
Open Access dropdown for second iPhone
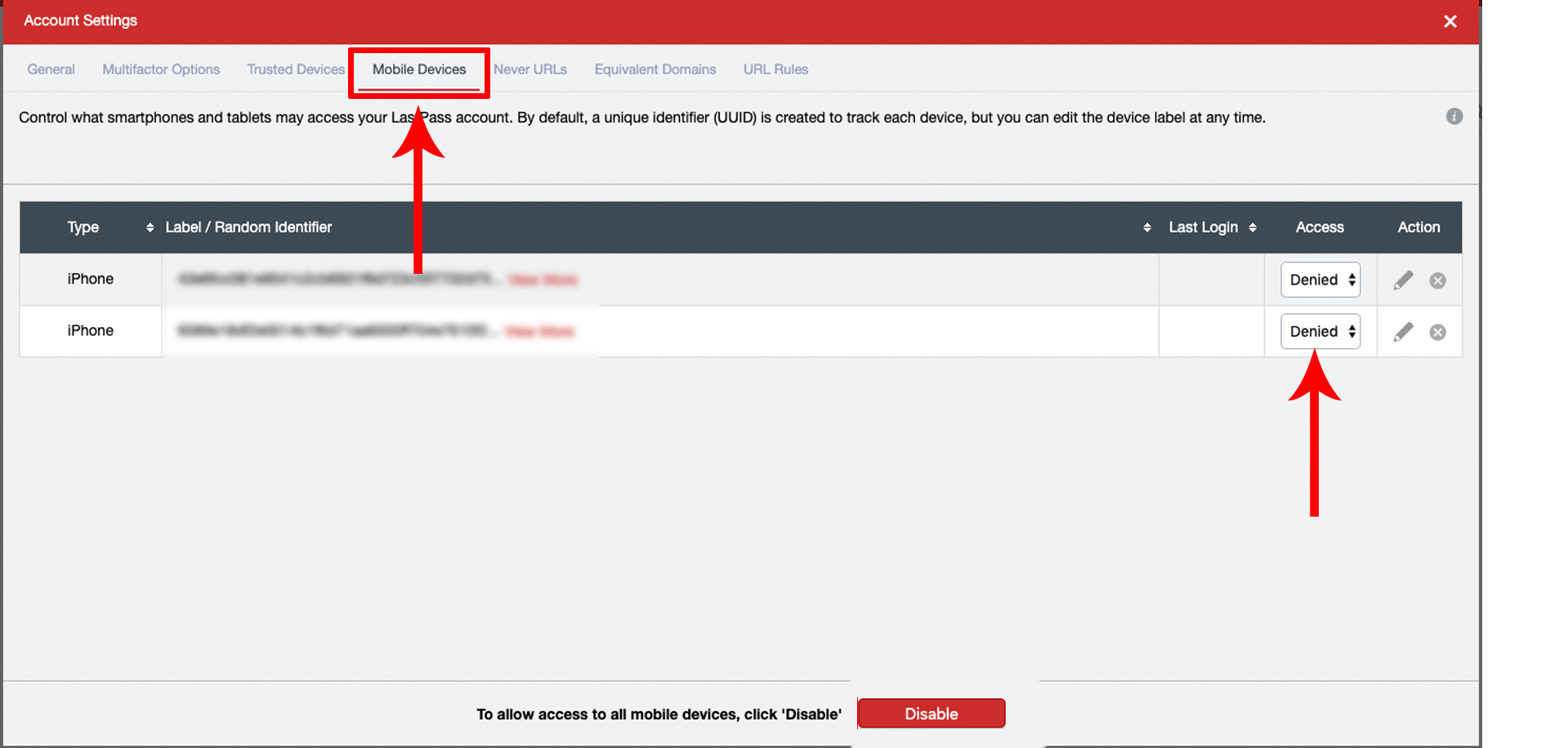pos(1320,331)
